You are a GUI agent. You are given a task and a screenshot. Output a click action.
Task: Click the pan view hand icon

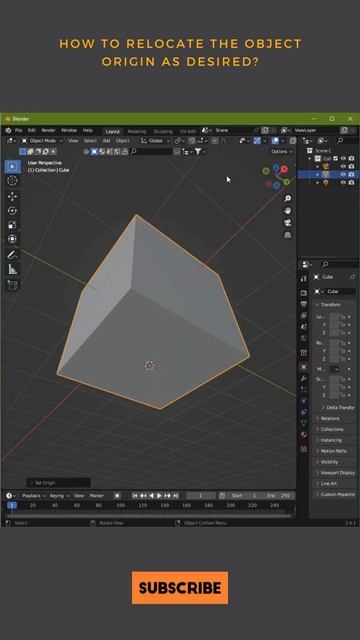click(x=288, y=211)
